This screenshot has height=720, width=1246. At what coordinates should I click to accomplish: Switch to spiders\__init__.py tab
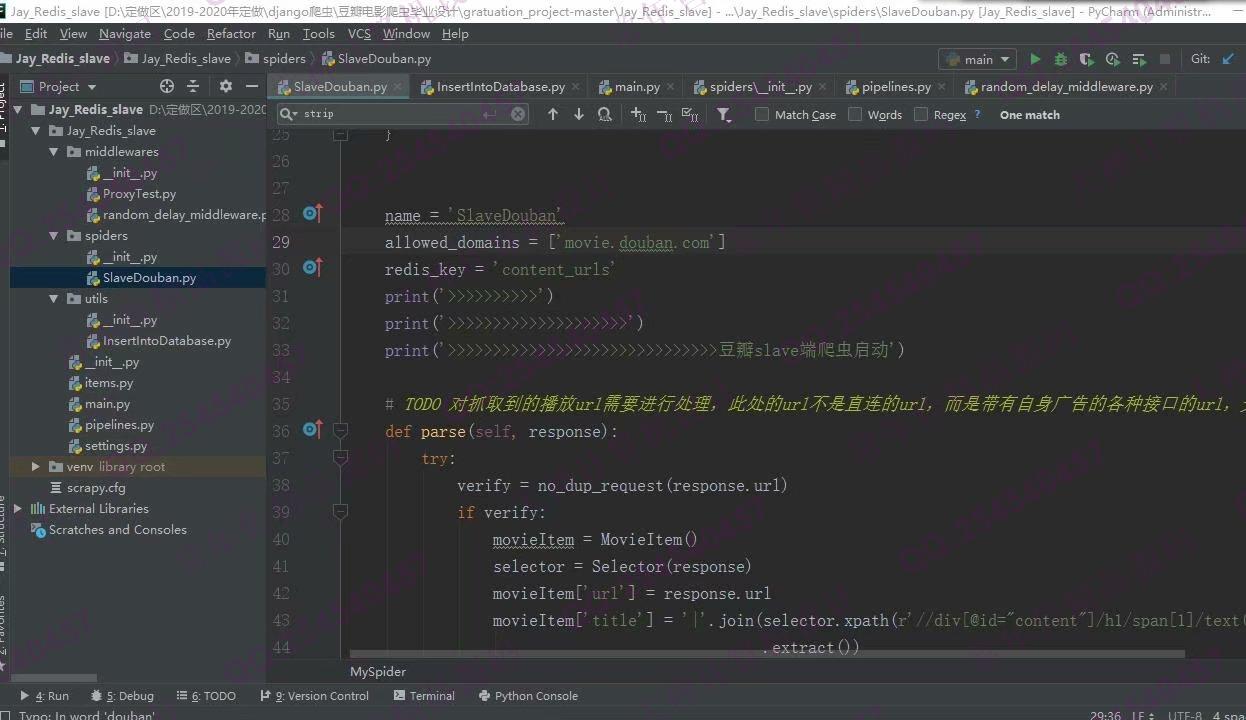(760, 87)
